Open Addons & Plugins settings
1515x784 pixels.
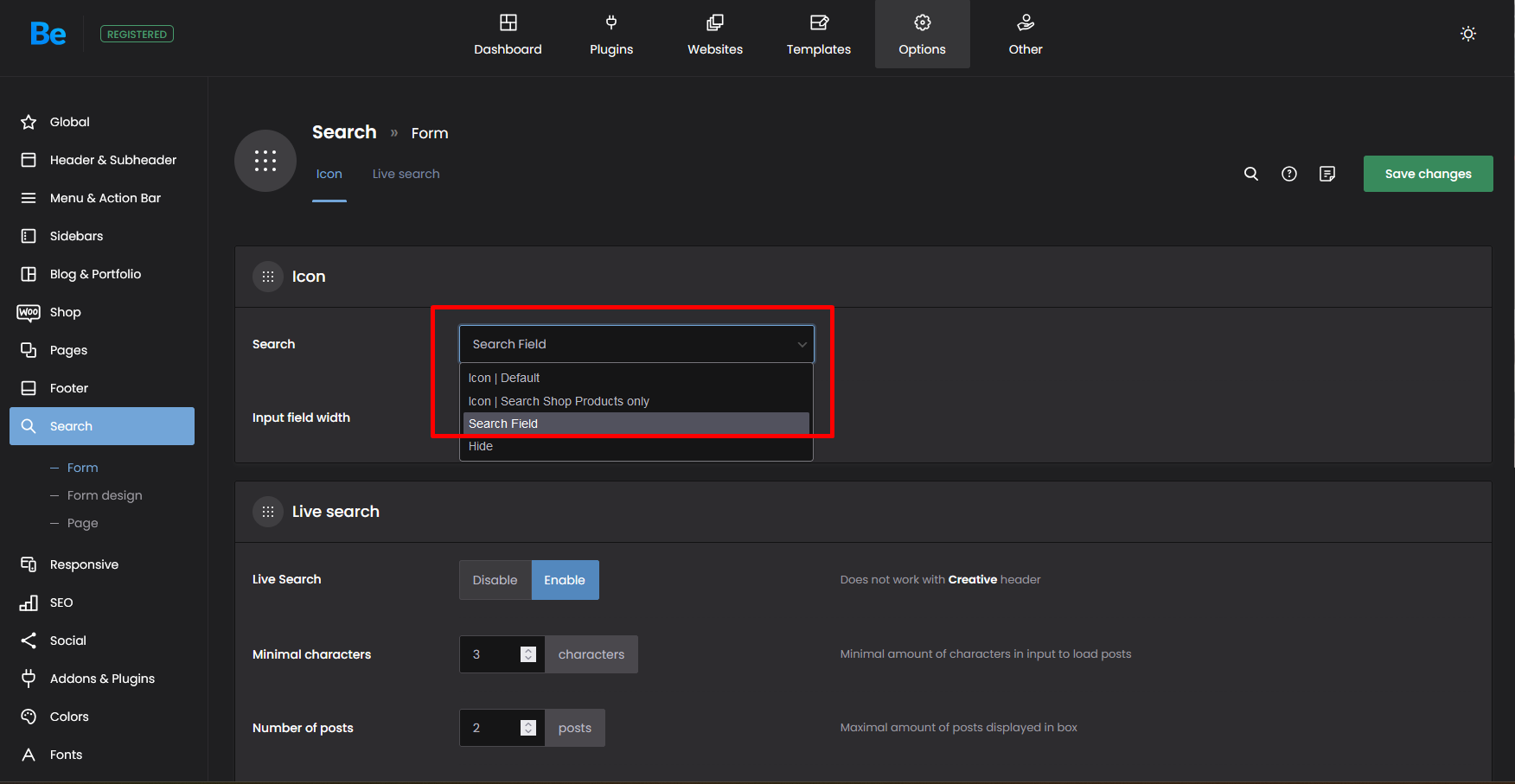102,679
